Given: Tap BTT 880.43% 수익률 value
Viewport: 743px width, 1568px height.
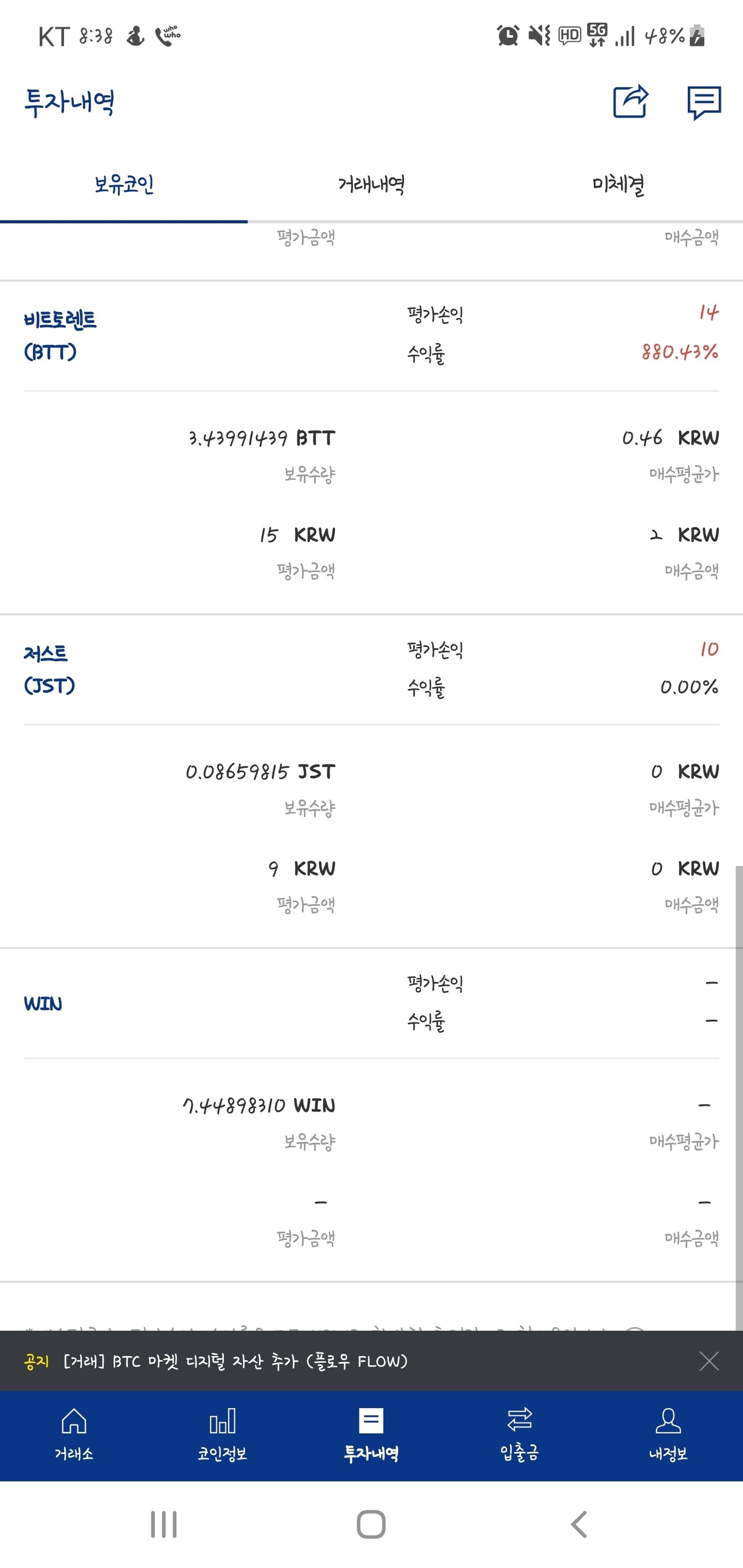Looking at the screenshot, I should [679, 352].
